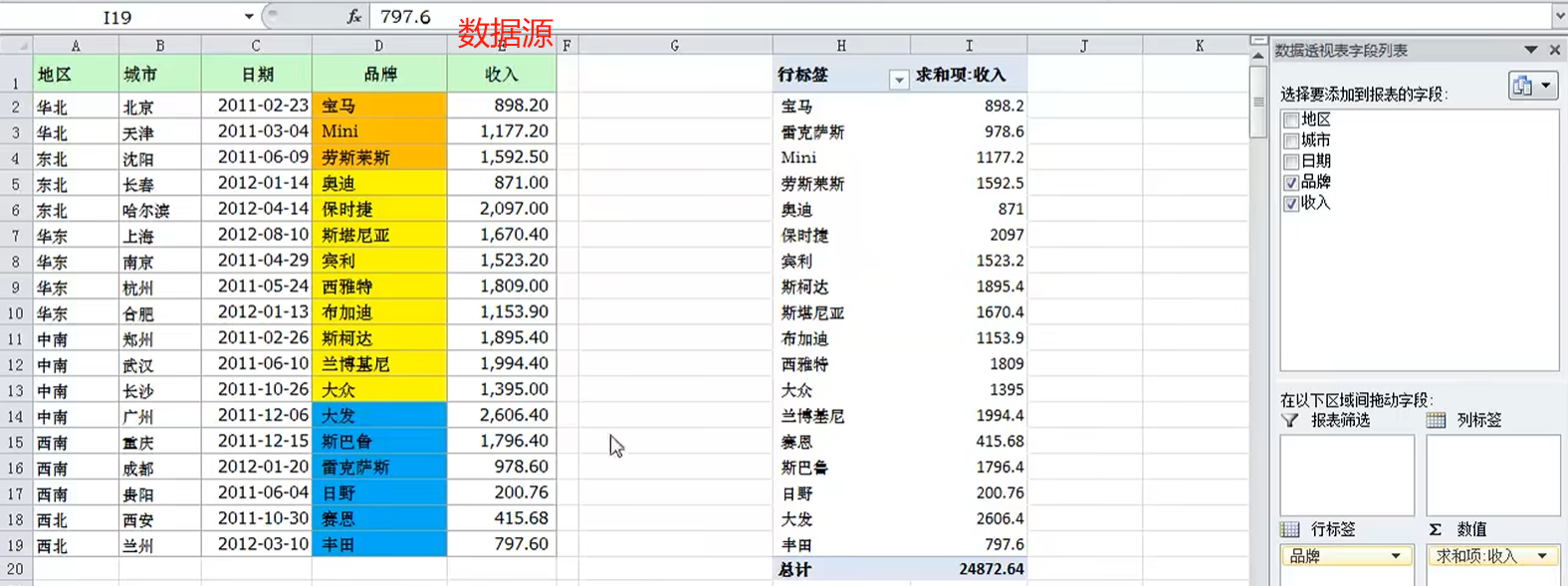Image resolution: width=1568 pixels, height=586 pixels.
Task: Click the region cell 西北 in row 18
Action: click(x=76, y=519)
